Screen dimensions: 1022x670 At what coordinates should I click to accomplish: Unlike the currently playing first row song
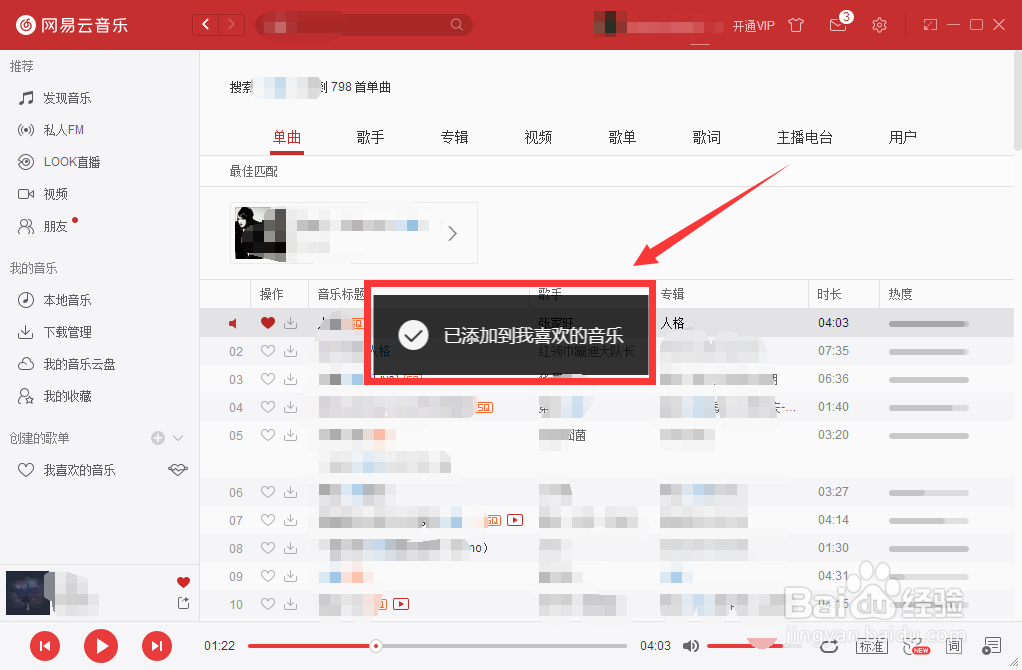coord(268,323)
